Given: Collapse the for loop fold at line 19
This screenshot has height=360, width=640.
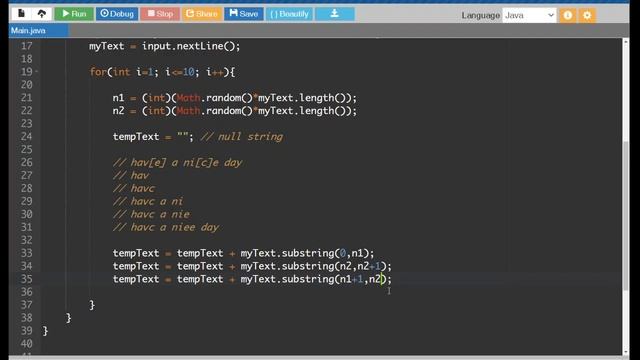Looking at the screenshot, I should point(37,72).
